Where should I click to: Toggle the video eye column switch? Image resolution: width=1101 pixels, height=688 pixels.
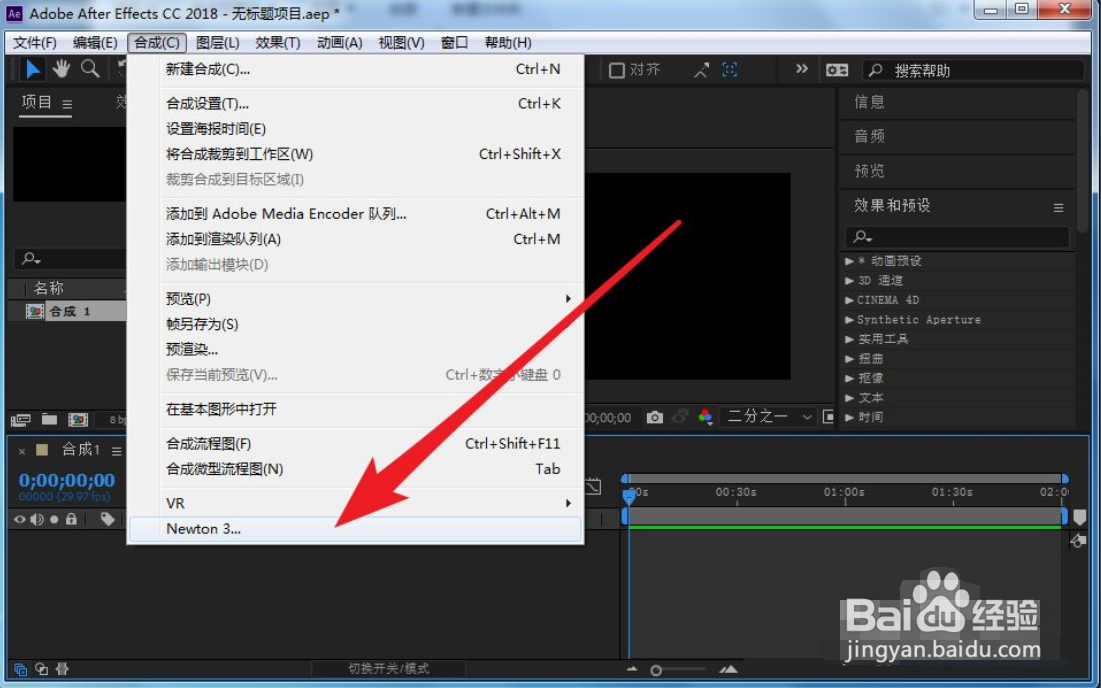click(x=20, y=520)
